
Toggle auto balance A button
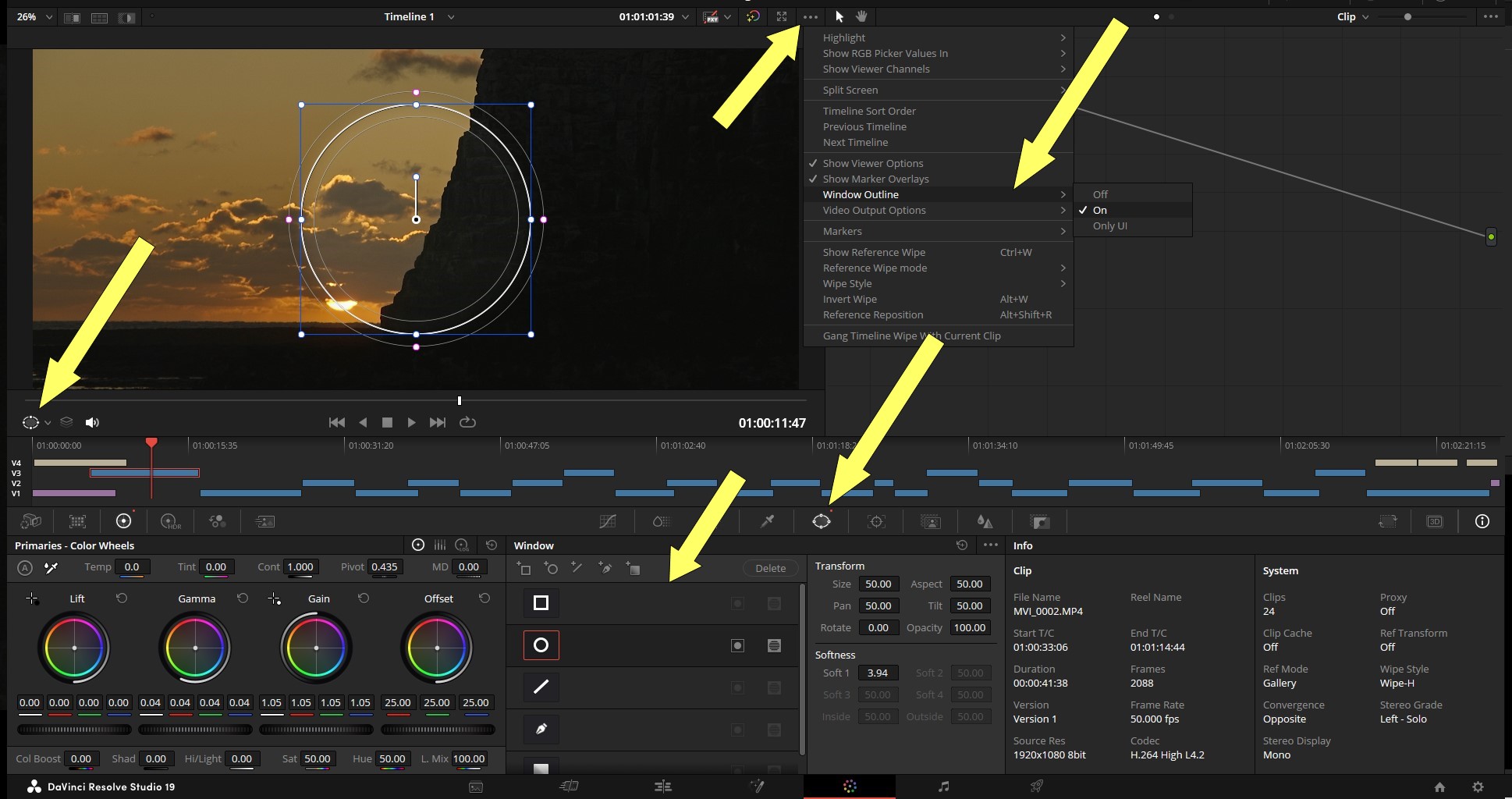(x=25, y=567)
